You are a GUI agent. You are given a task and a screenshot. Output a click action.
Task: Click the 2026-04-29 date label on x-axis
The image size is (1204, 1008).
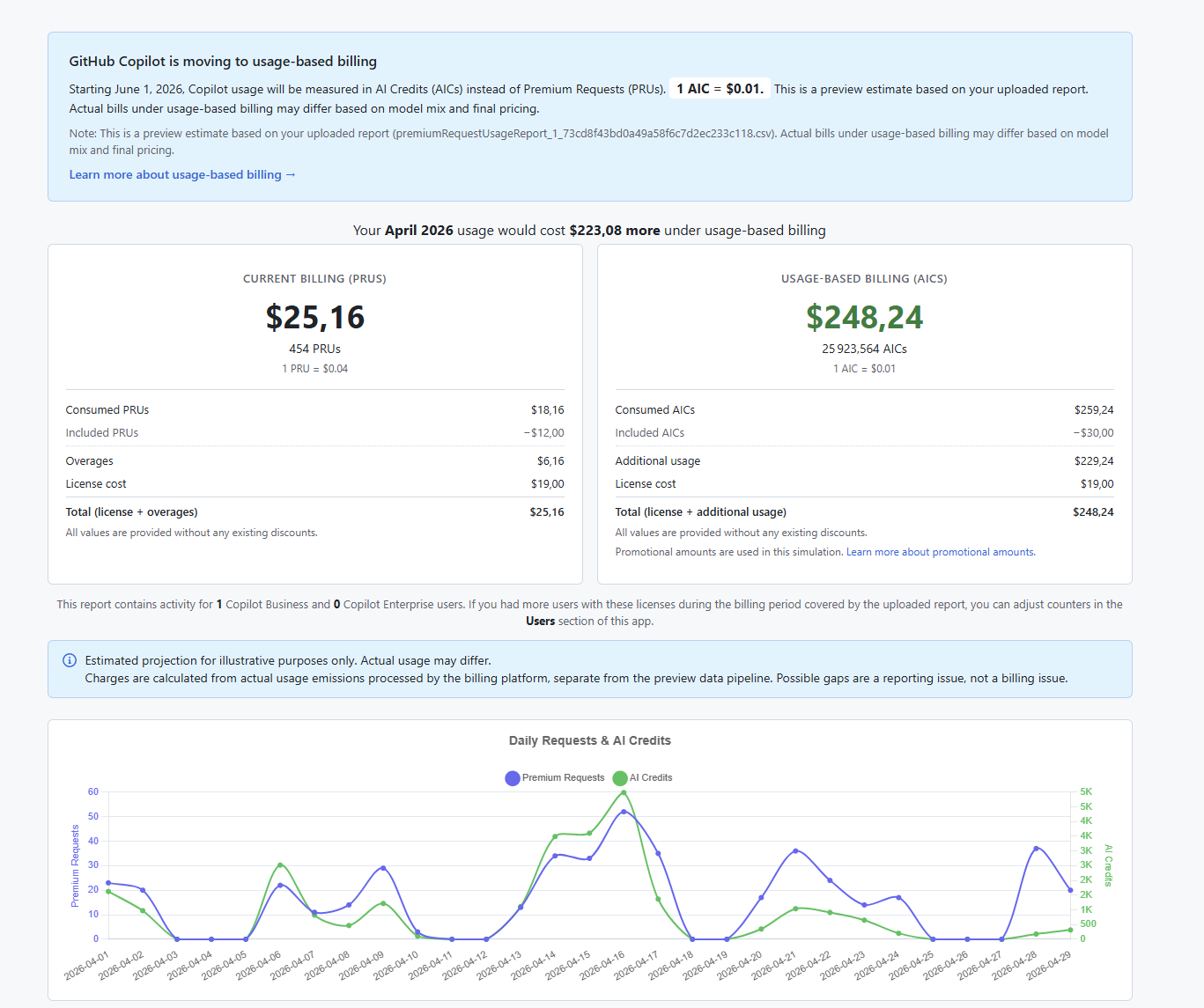1049,966
